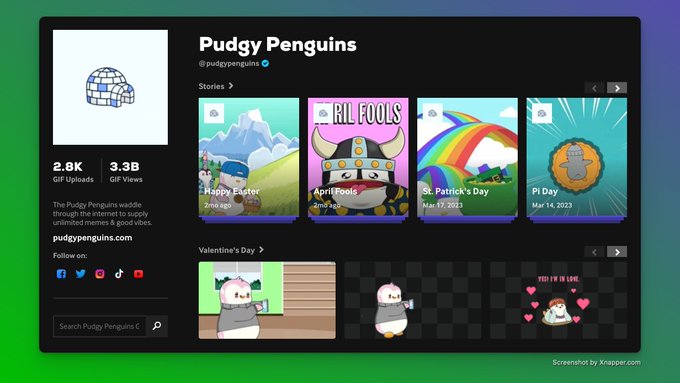Screen dimensions: 680x383
Task: Click the 'Mar 17, 2023' story date
Action: click(443, 205)
